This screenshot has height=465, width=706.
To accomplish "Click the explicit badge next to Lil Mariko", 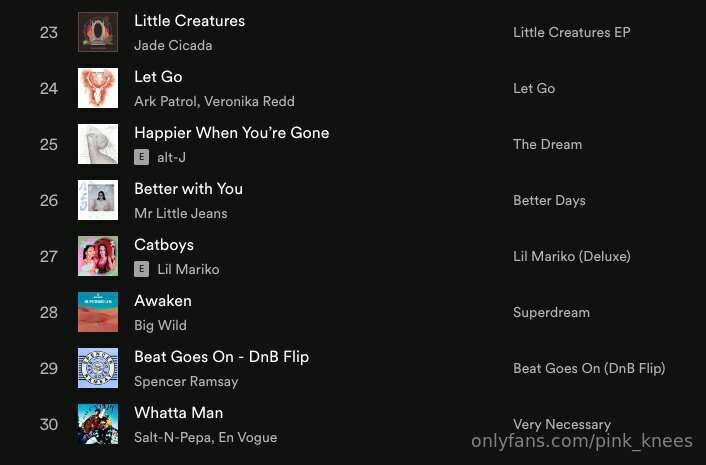I will click(x=141, y=269).
